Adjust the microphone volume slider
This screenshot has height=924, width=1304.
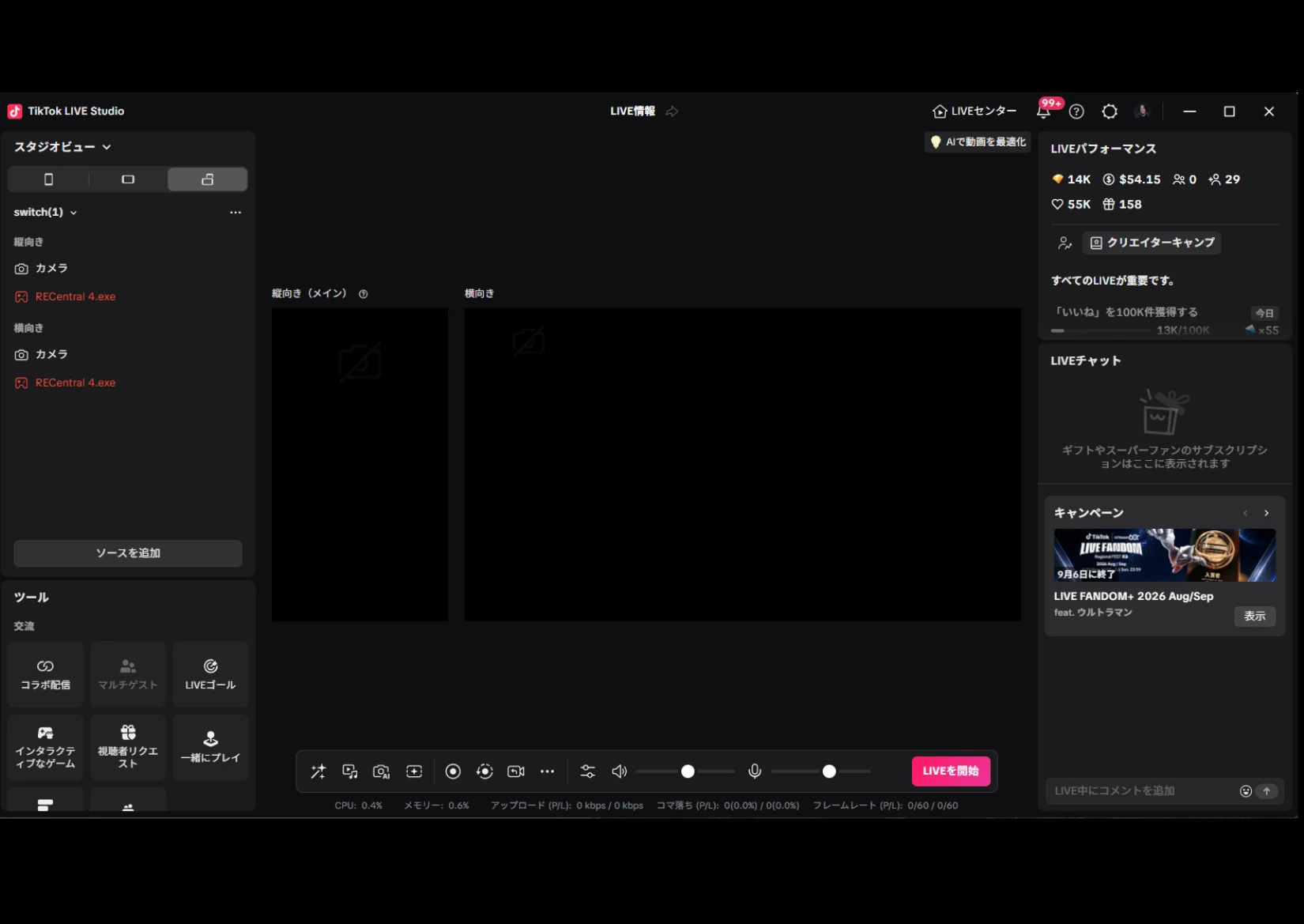point(821,771)
